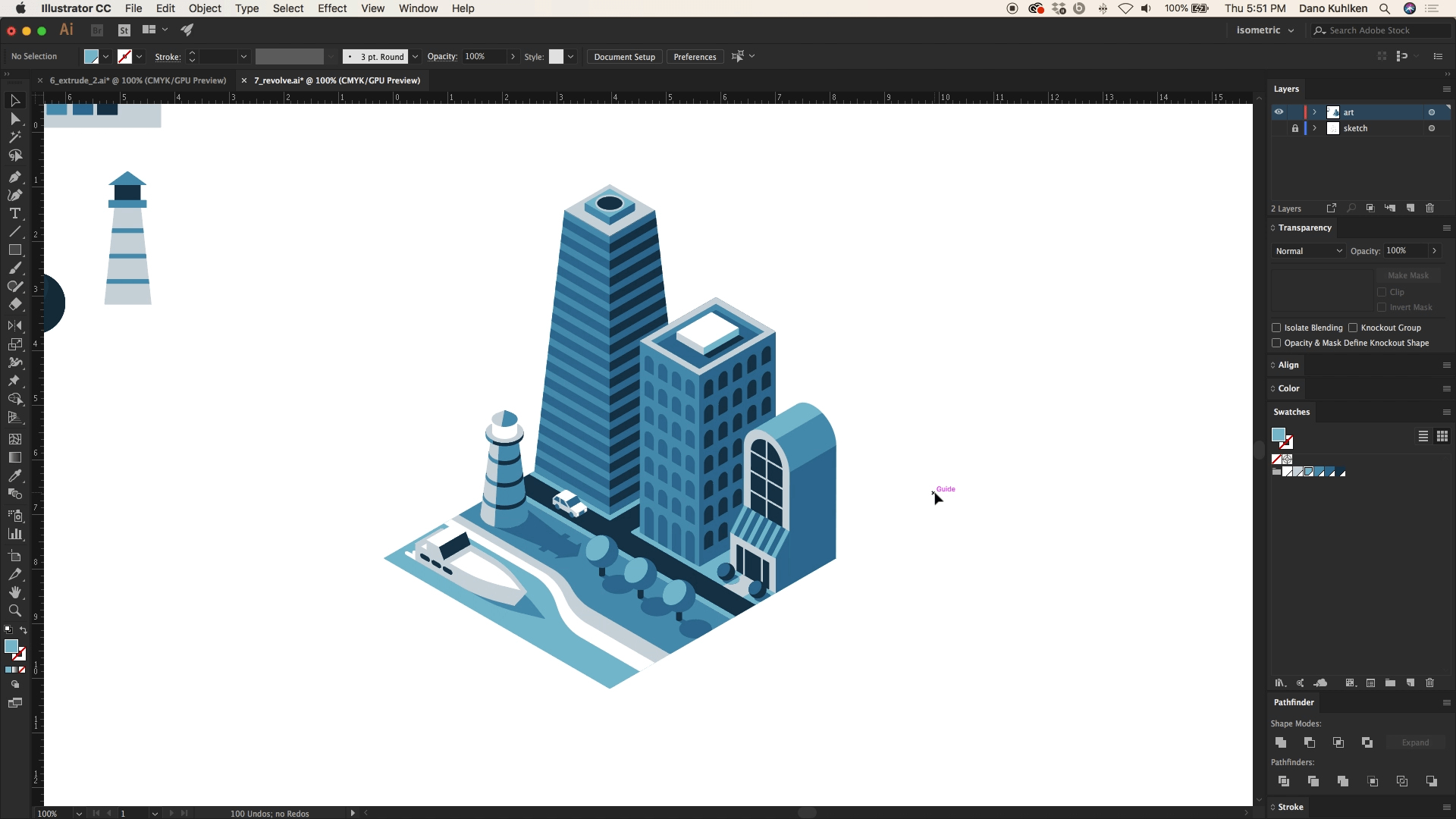Click Delete Selection trash icon in Layers
This screenshot has width=1456, height=819.
pyautogui.click(x=1429, y=208)
